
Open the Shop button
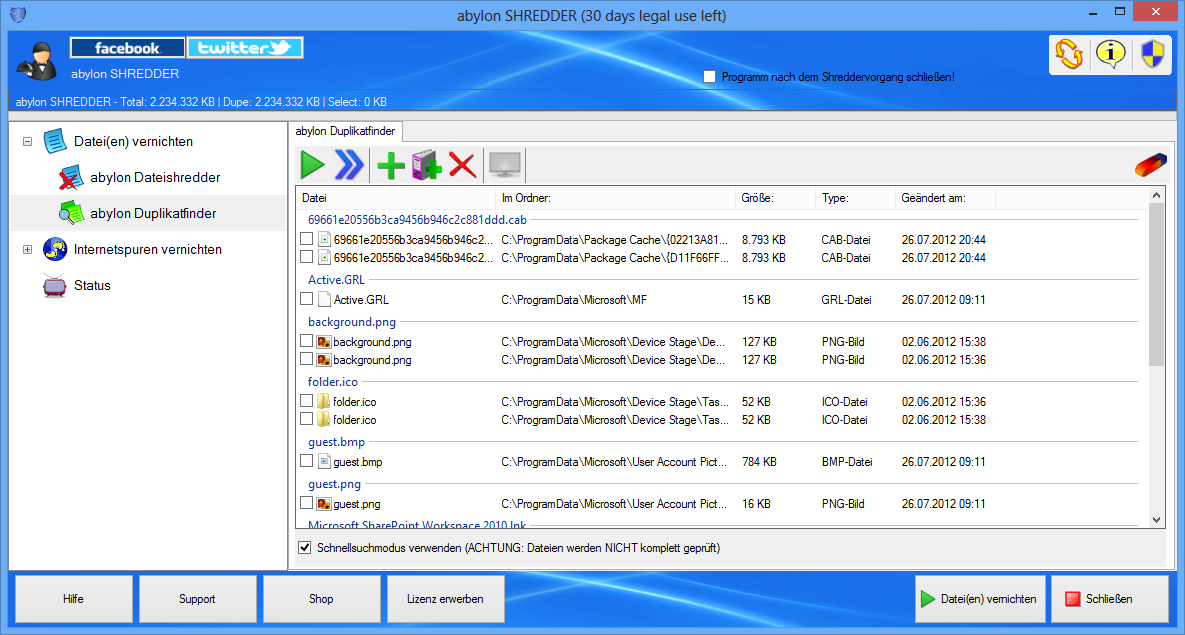click(x=321, y=599)
